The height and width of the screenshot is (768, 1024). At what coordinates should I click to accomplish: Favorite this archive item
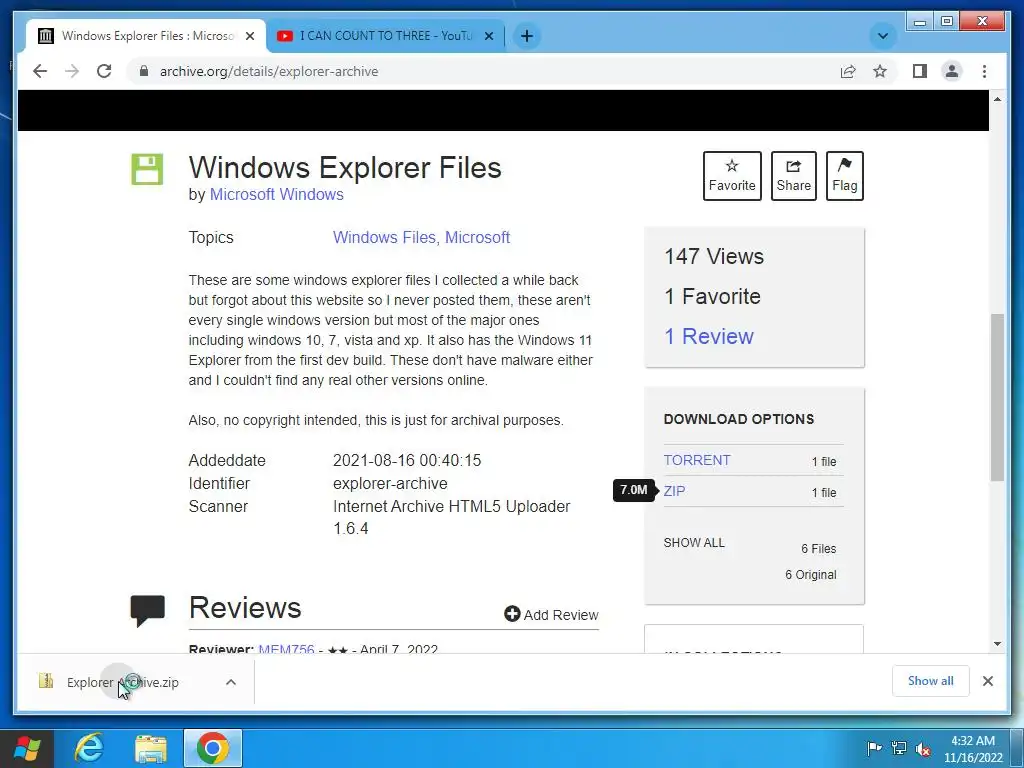[732, 176]
